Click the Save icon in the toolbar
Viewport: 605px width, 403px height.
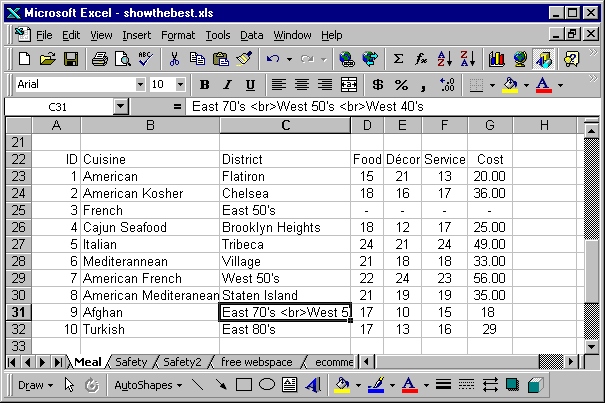[71, 59]
